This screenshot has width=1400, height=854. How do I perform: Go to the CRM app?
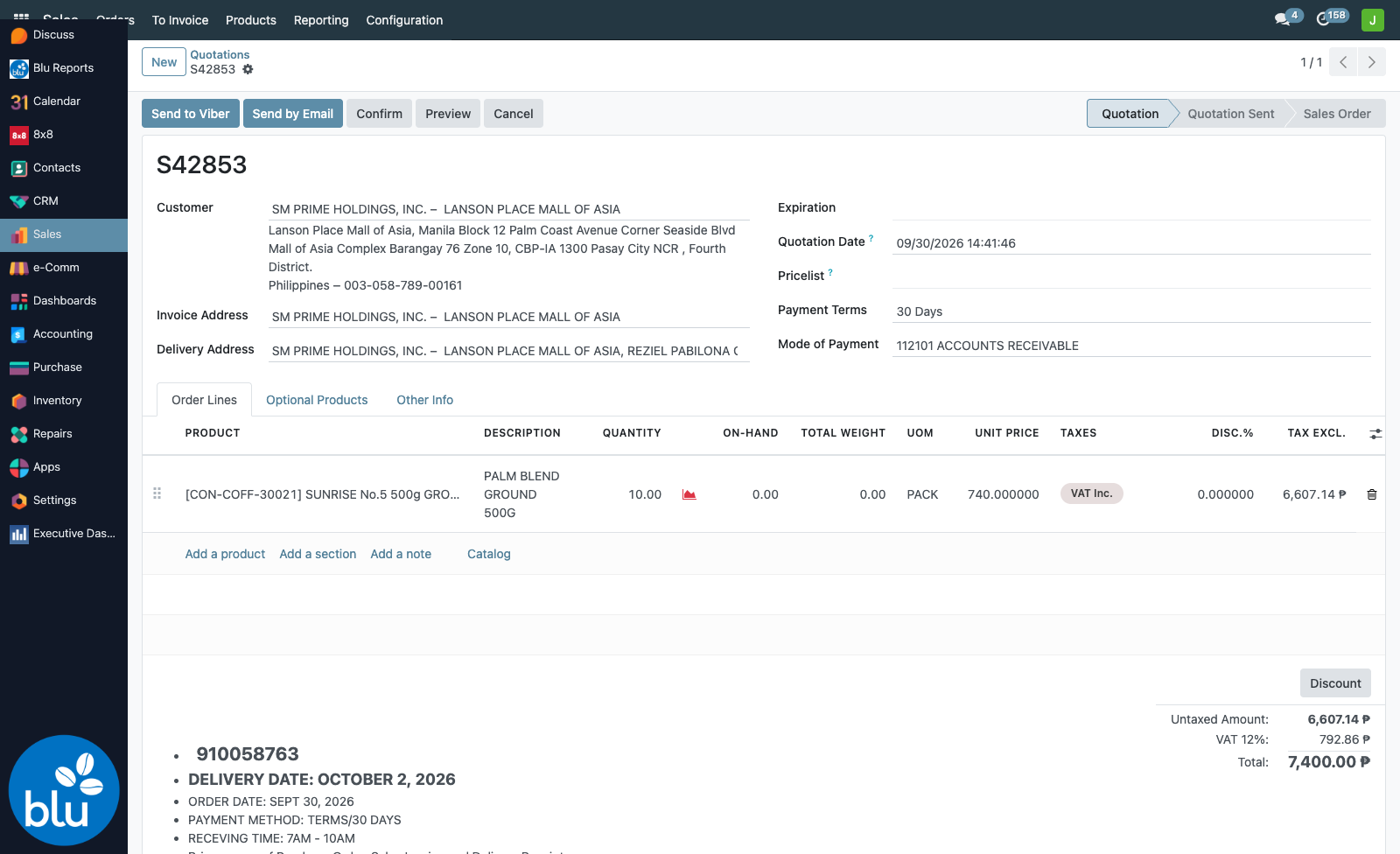(64, 201)
